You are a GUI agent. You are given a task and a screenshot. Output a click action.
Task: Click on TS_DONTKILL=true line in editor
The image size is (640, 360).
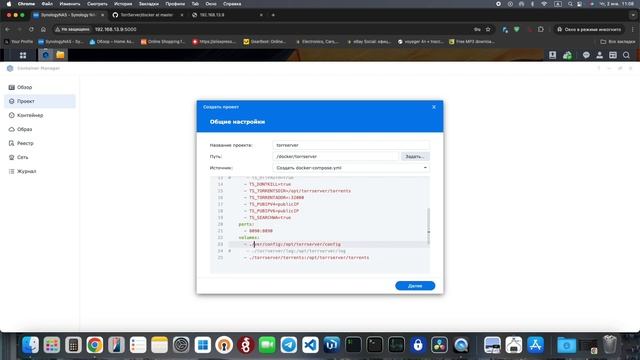point(270,184)
